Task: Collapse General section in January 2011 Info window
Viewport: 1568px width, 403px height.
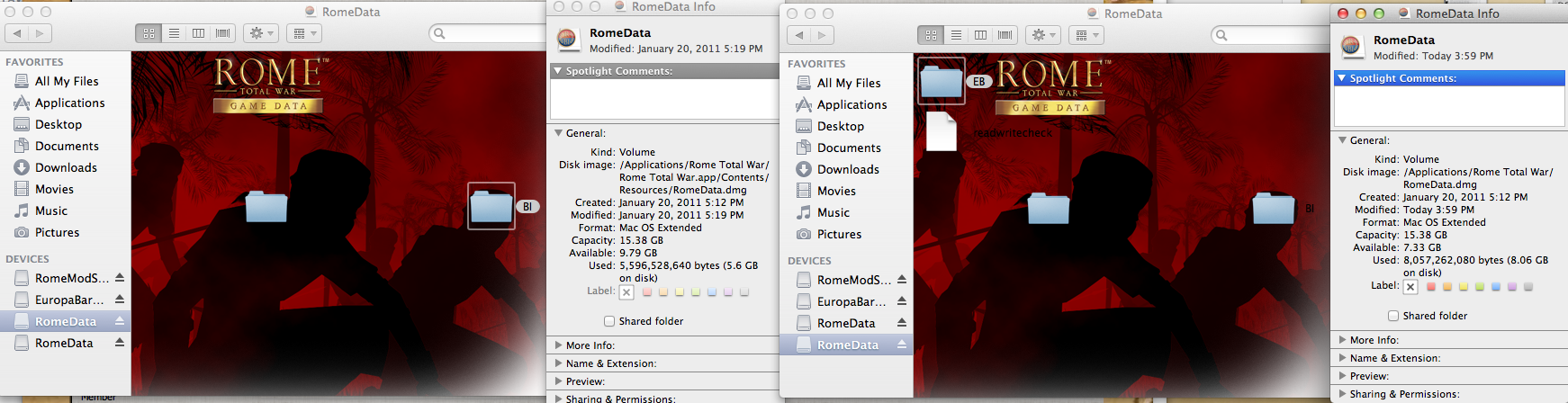Action: (x=558, y=133)
